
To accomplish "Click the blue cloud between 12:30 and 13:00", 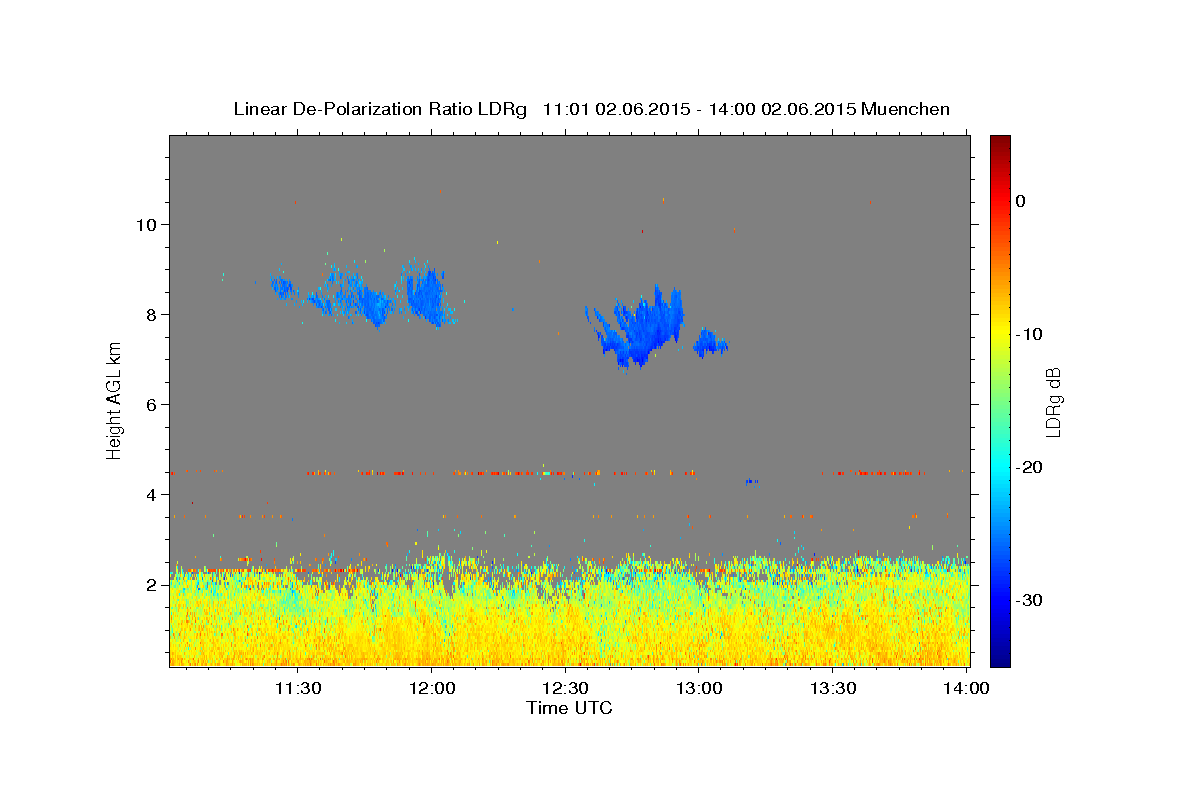I will (x=640, y=328).
